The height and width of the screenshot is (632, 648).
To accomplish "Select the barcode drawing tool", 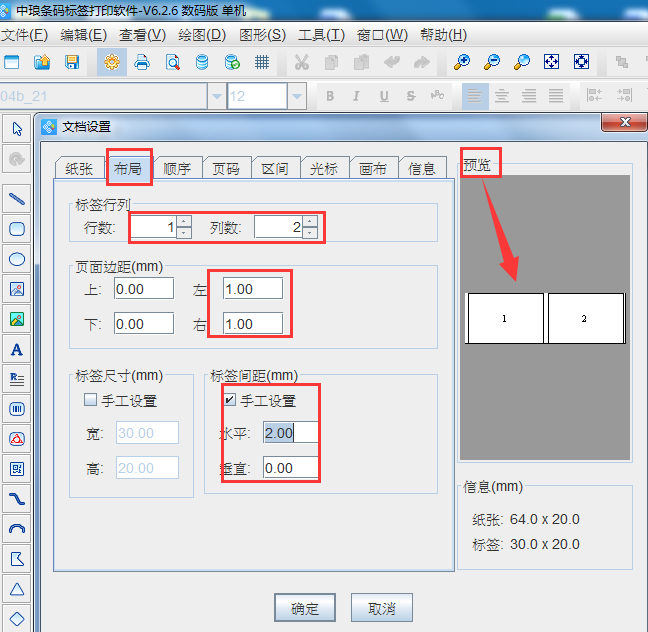I will coord(17,408).
